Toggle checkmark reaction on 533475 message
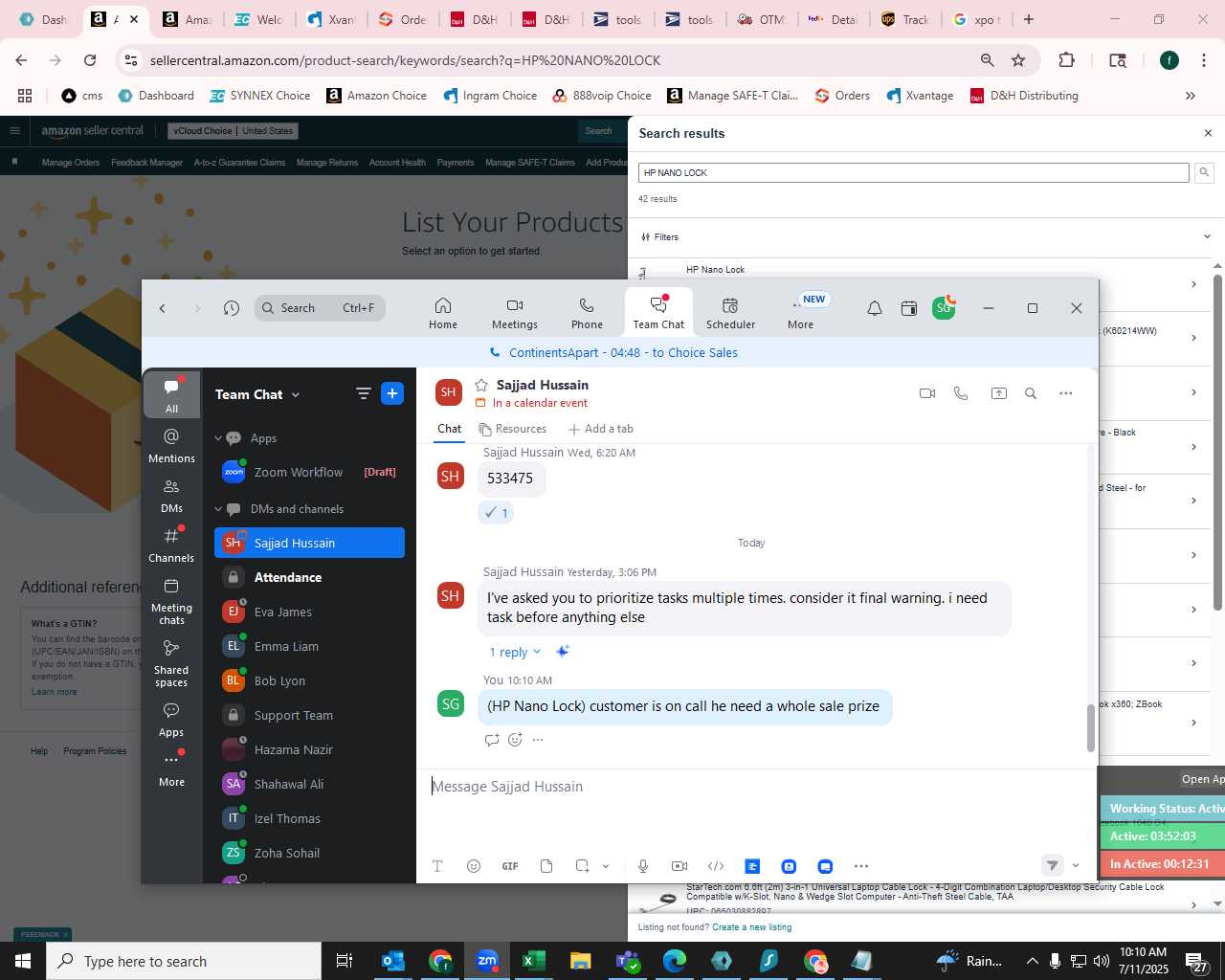The width and height of the screenshot is (1225, 980). pyautogui.click(x=496, y=513)
